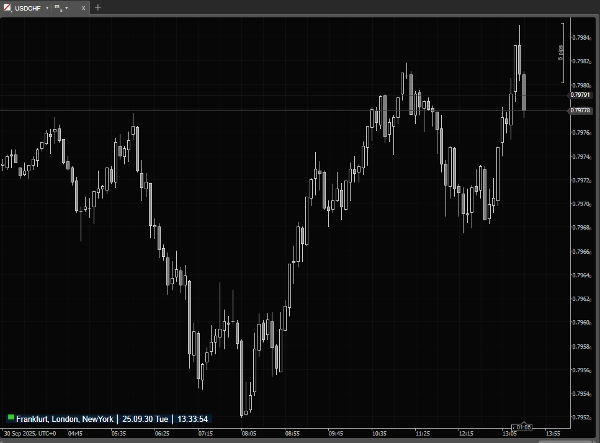
Task: Click the chart layout icon in the tab
Action: coord(56,7)
